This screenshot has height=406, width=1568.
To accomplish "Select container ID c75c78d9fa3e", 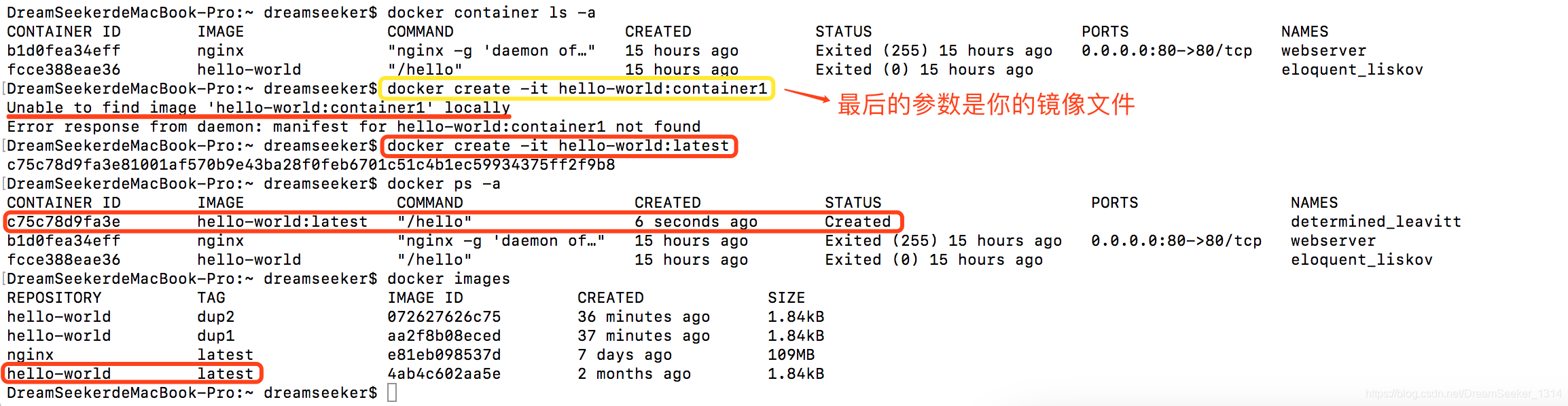I will [x=63, y=222].
